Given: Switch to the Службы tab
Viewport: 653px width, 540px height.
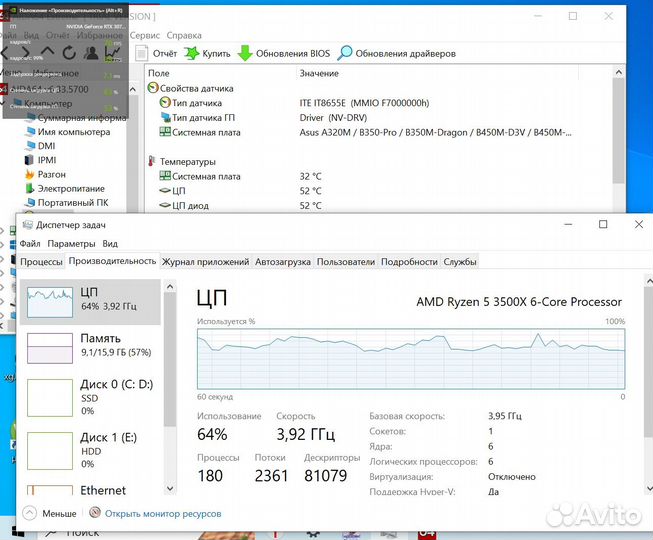Looking at the screenshot, I should click(x=460, y=262).
